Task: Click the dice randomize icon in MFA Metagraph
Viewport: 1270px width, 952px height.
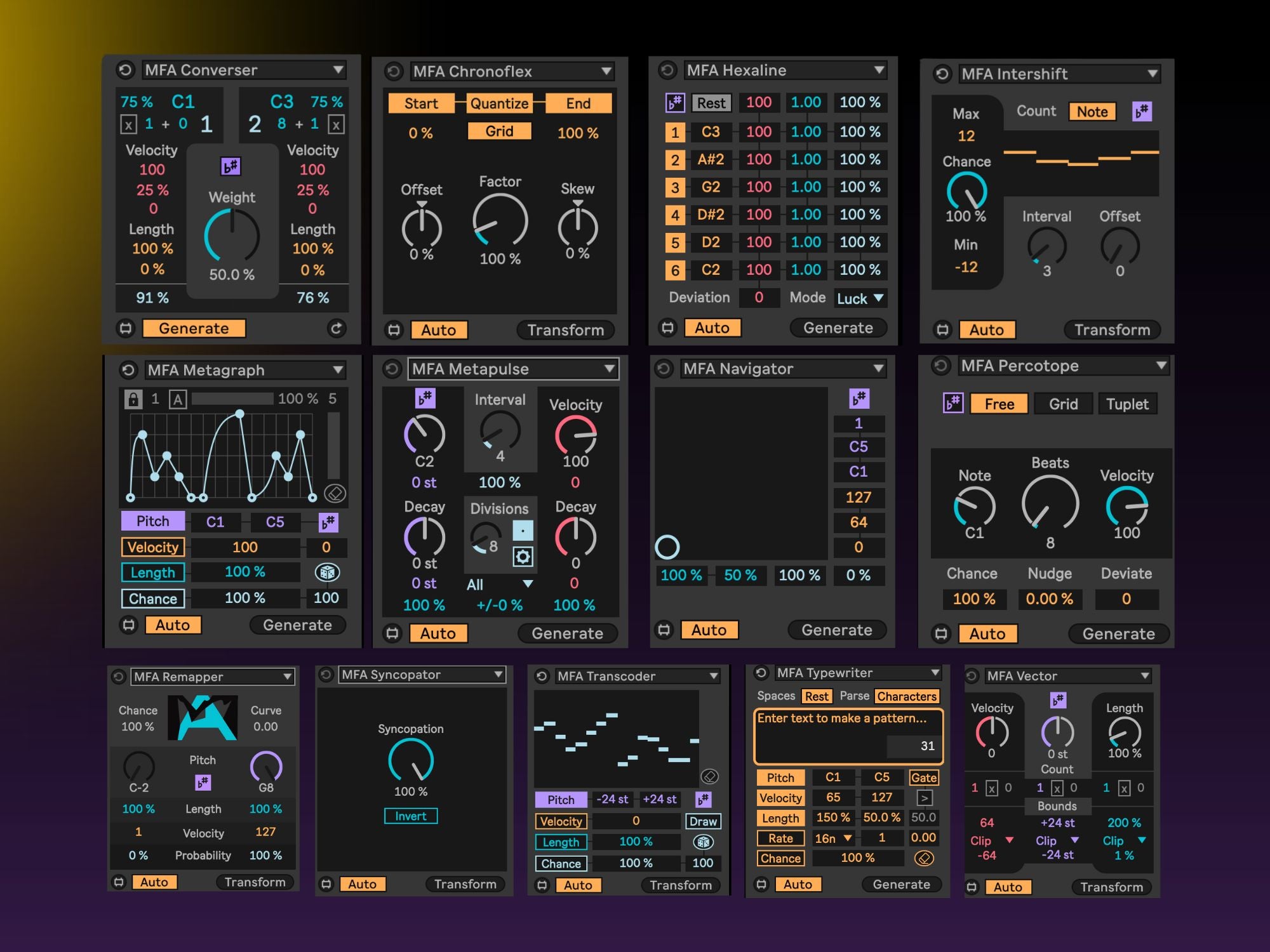Action: (327, 572)
